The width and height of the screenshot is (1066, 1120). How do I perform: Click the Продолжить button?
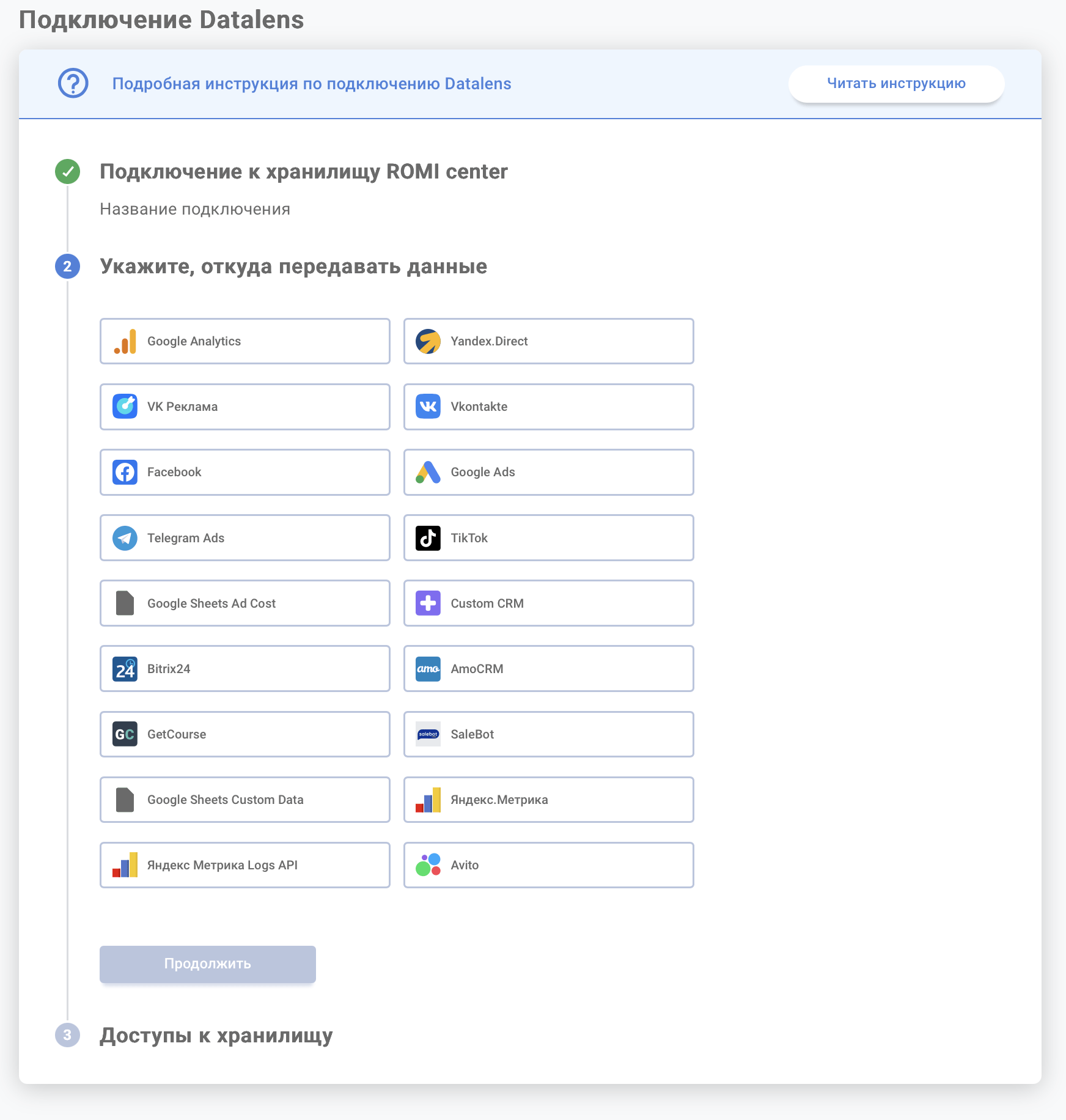point(208,964)
